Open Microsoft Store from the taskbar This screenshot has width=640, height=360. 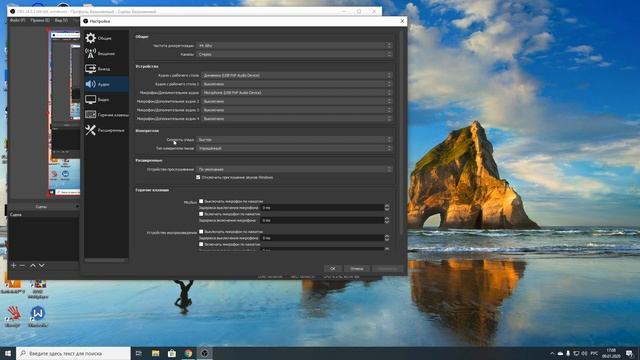coord(172,353)
